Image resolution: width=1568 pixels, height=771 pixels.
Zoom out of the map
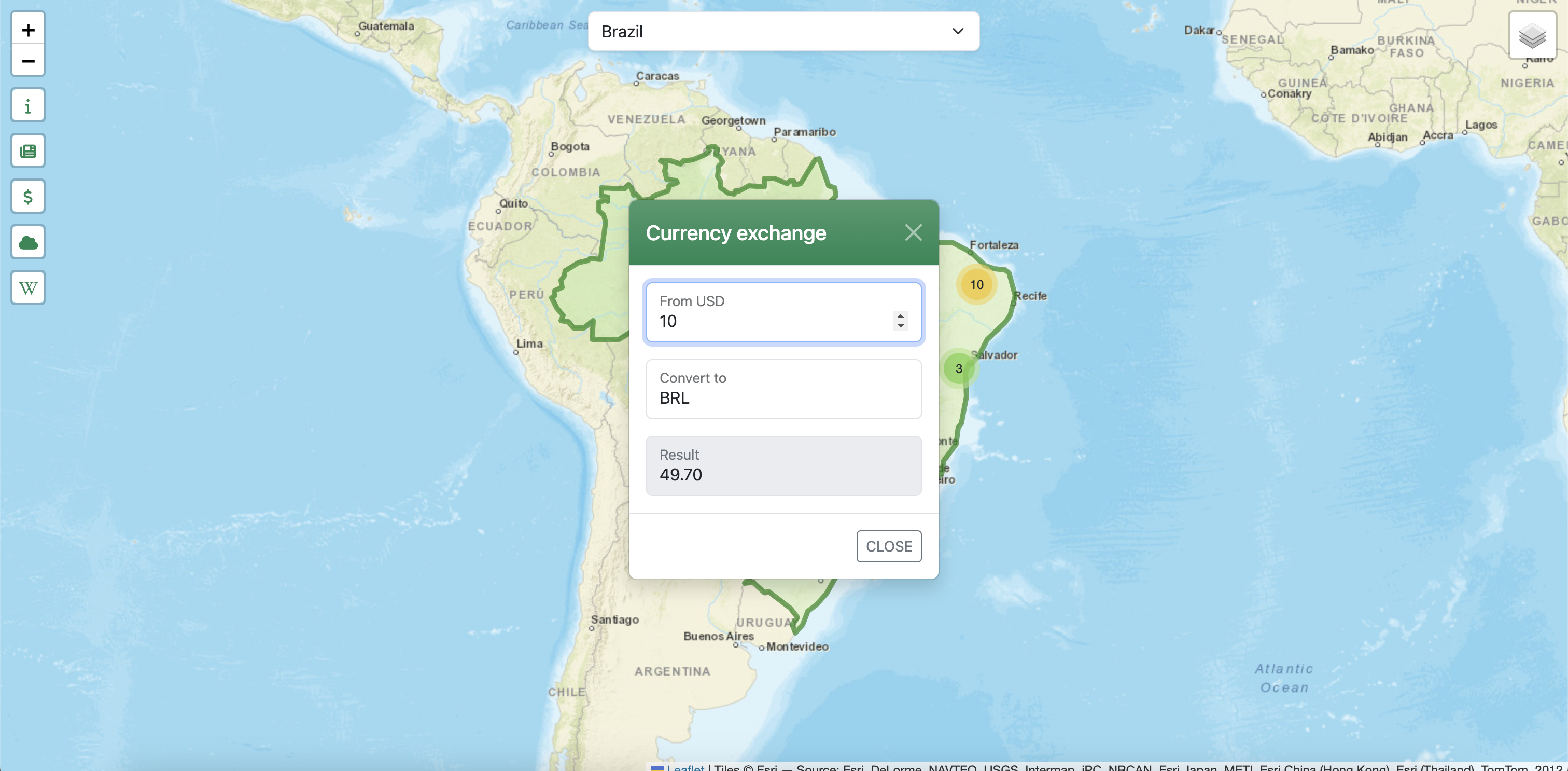[28, 61]
